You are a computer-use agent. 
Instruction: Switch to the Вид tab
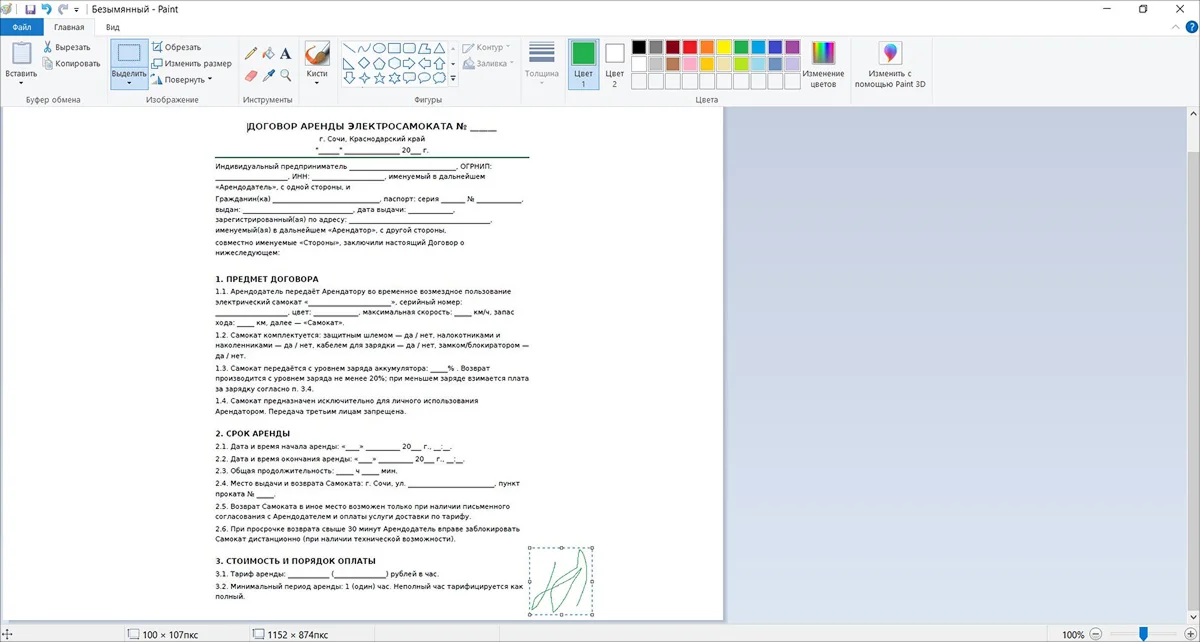[113, 28]
